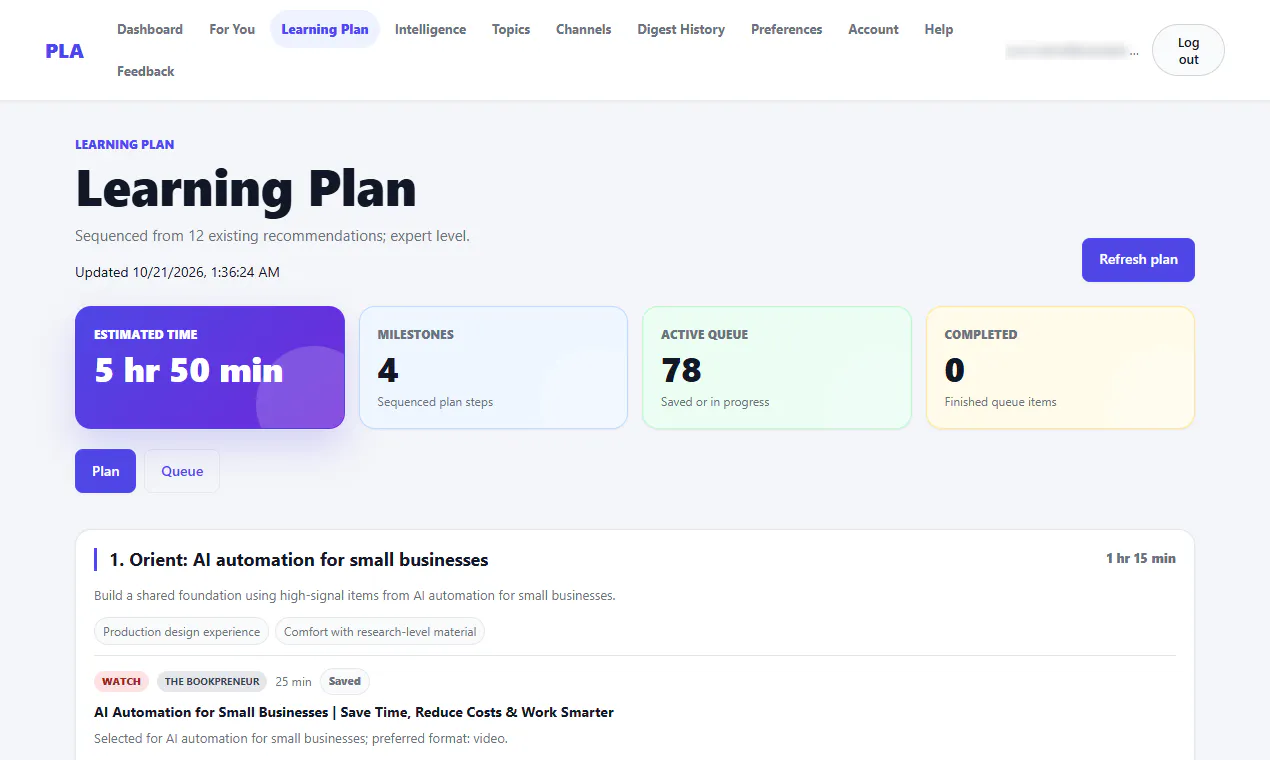This screenshot has height=760, width=1270.
Task: Click the Active Queue stat card
Action: point(777,367)
